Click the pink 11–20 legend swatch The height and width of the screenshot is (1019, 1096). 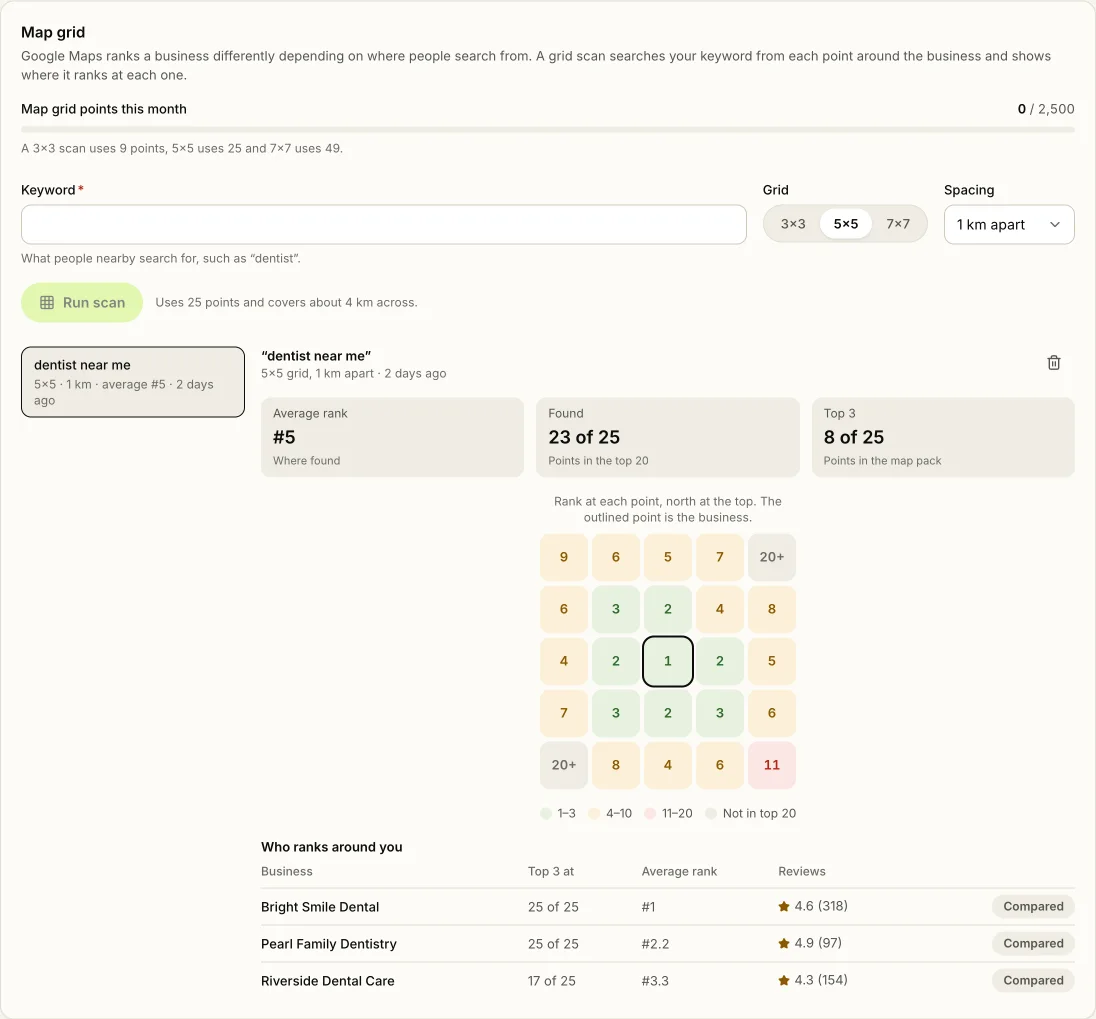click(x=650, y=814)
